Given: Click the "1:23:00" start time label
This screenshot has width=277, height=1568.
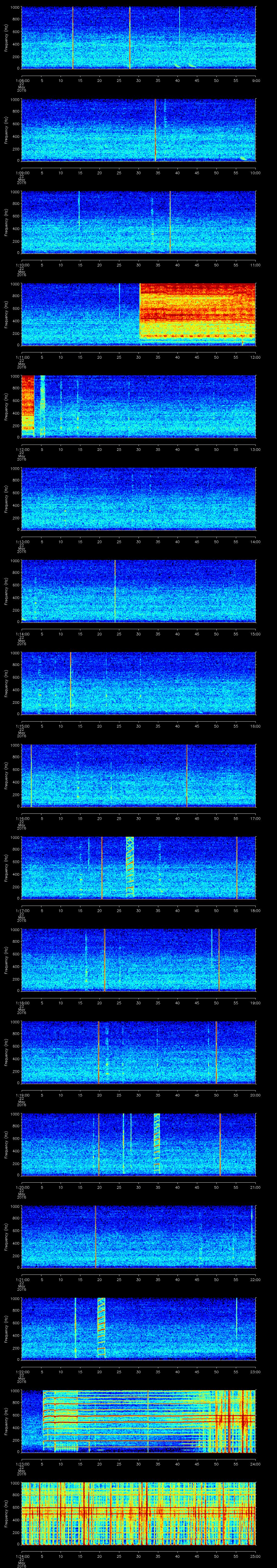Looking at the screenshot, I should pos(22,1464).
